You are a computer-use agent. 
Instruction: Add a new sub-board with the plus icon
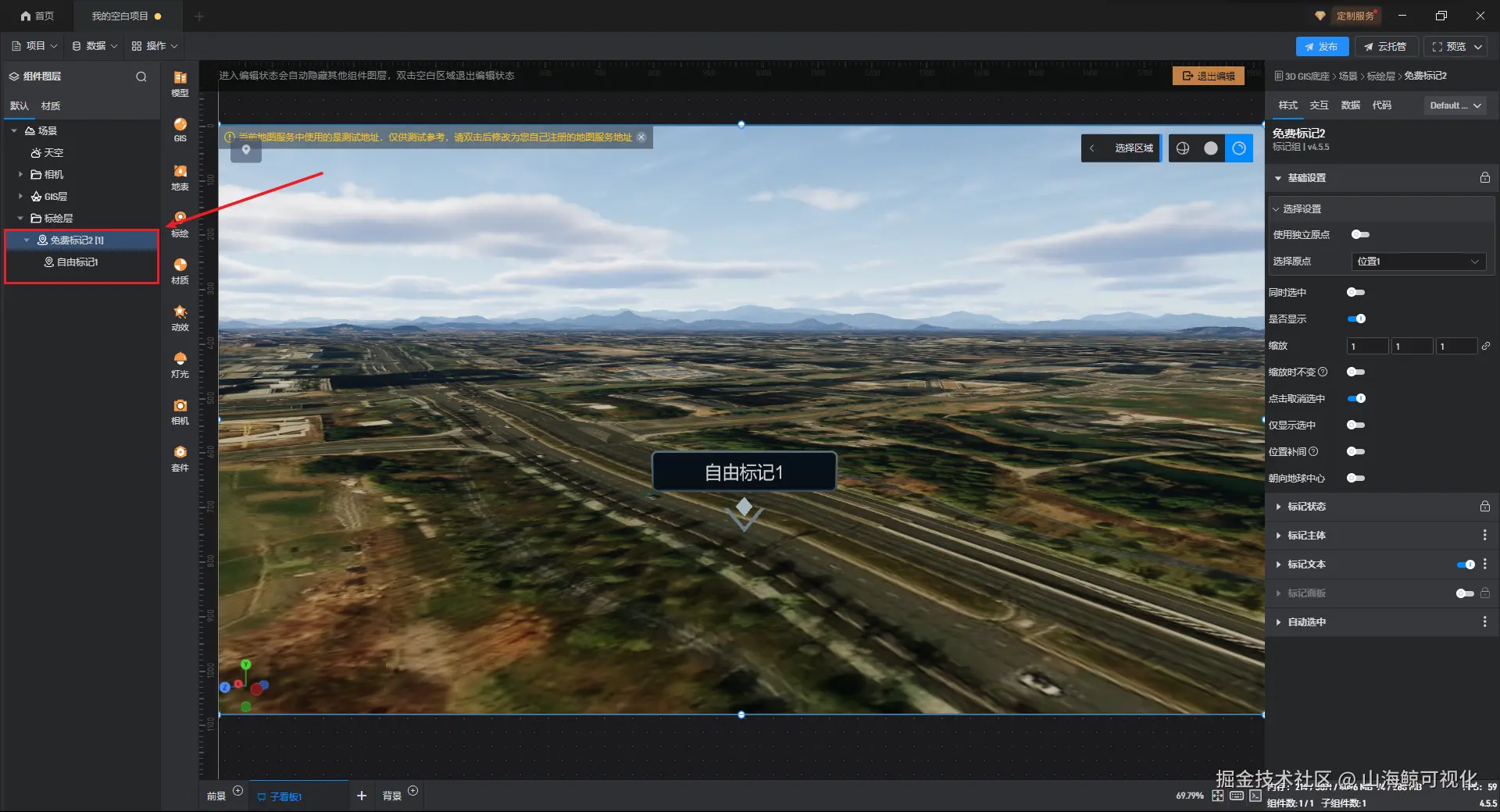pos(362,796)
